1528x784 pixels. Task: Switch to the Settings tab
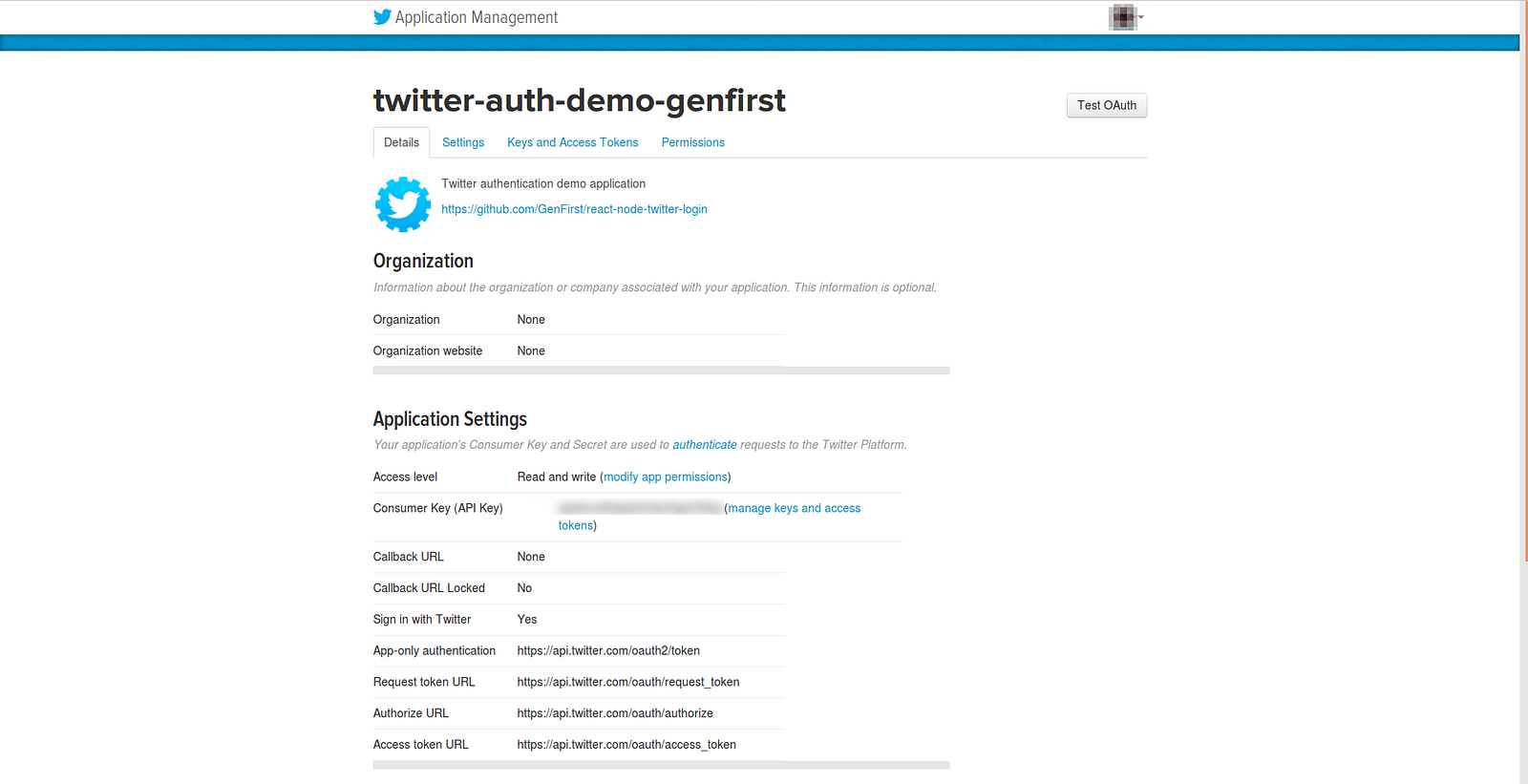(x=463, y=142)
